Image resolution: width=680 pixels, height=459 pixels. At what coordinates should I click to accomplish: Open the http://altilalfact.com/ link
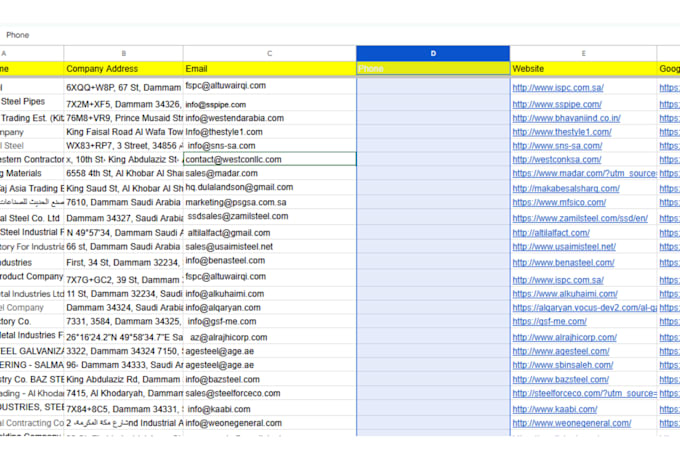[x=551, y=233]
